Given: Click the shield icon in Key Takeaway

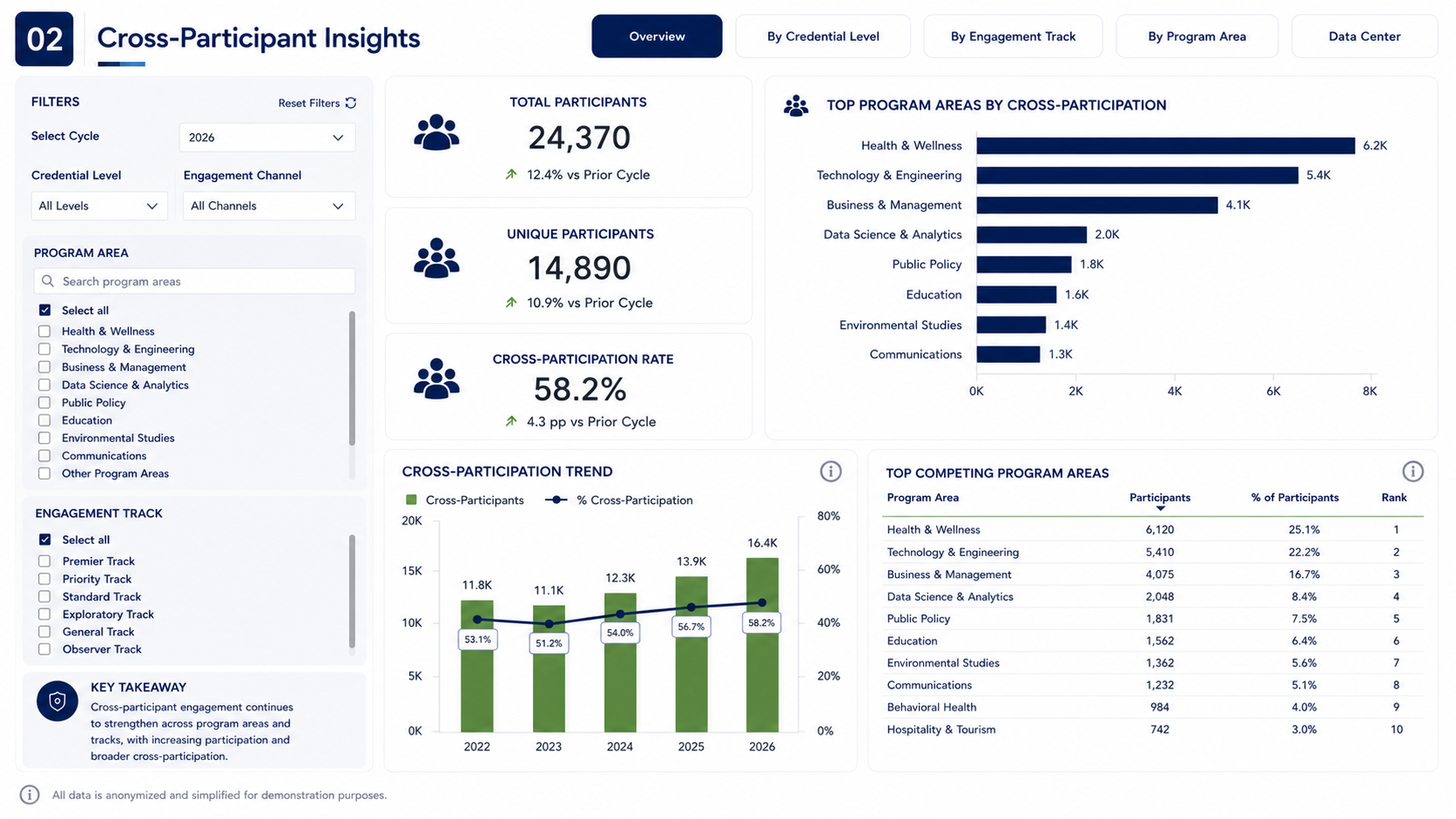Looking at the screenshot, I should coord(57,702).
